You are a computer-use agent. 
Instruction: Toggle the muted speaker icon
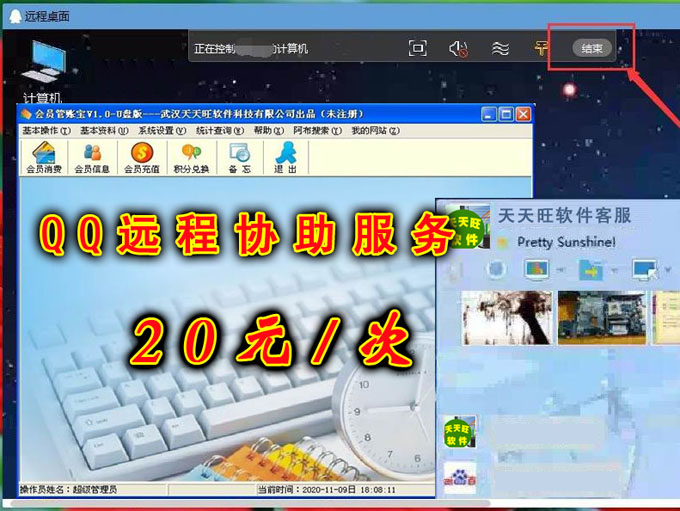(458, 49)
